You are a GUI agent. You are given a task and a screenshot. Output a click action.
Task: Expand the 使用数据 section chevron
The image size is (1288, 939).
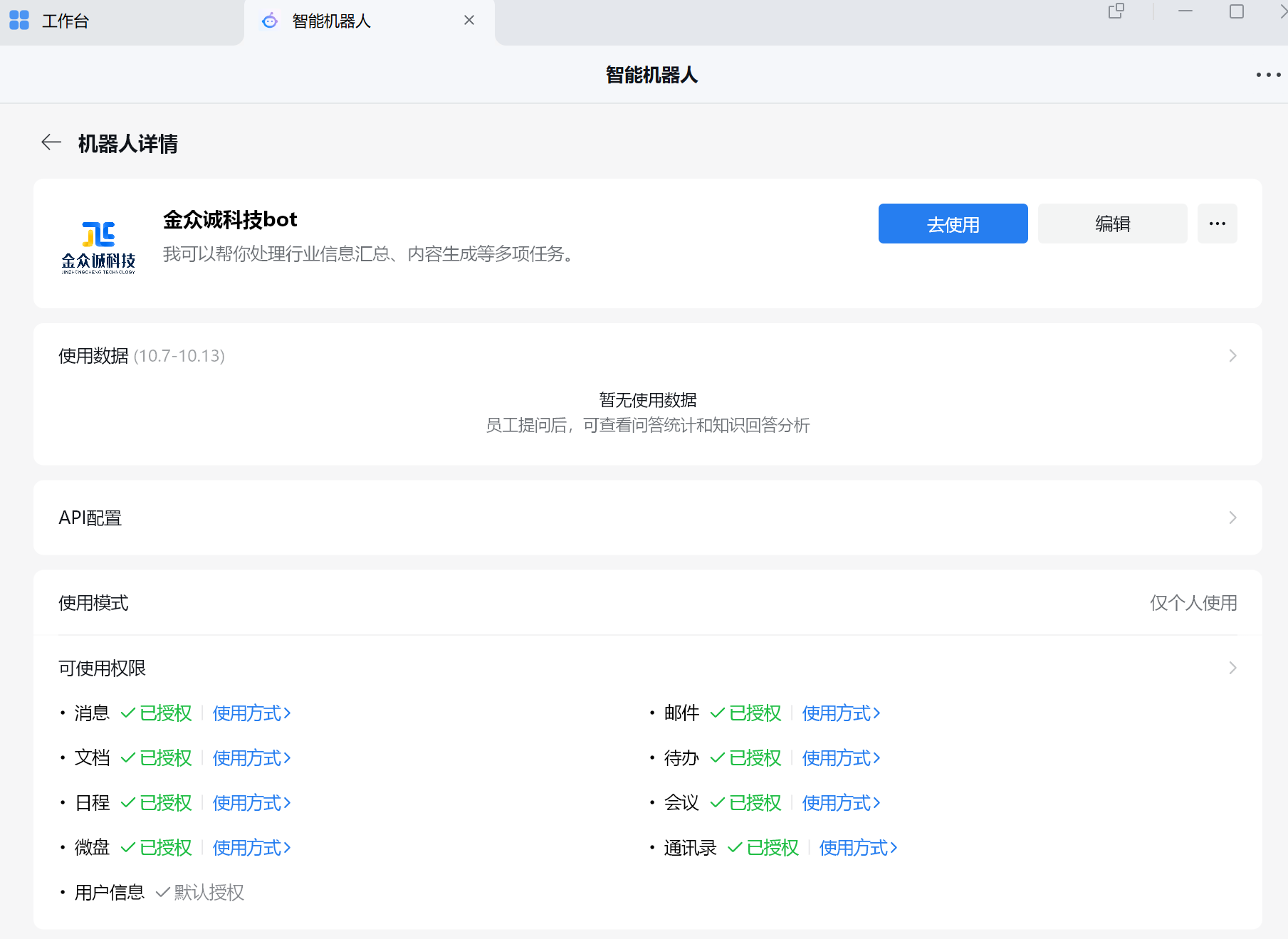1232,355
